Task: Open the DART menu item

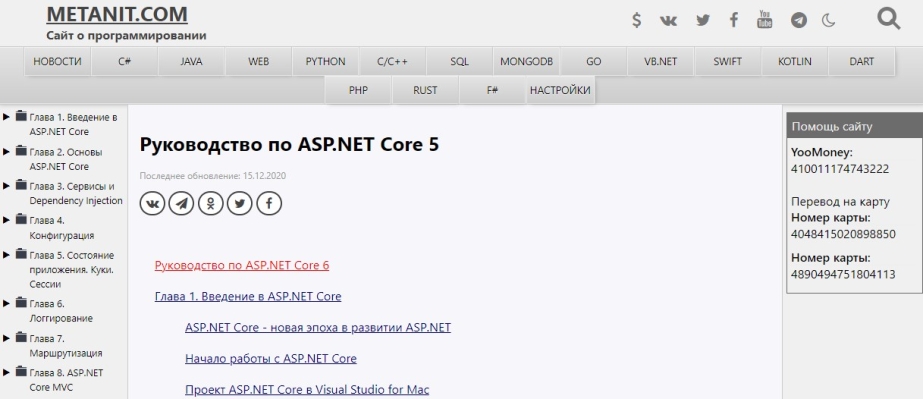Action: [x=862, y=61]
